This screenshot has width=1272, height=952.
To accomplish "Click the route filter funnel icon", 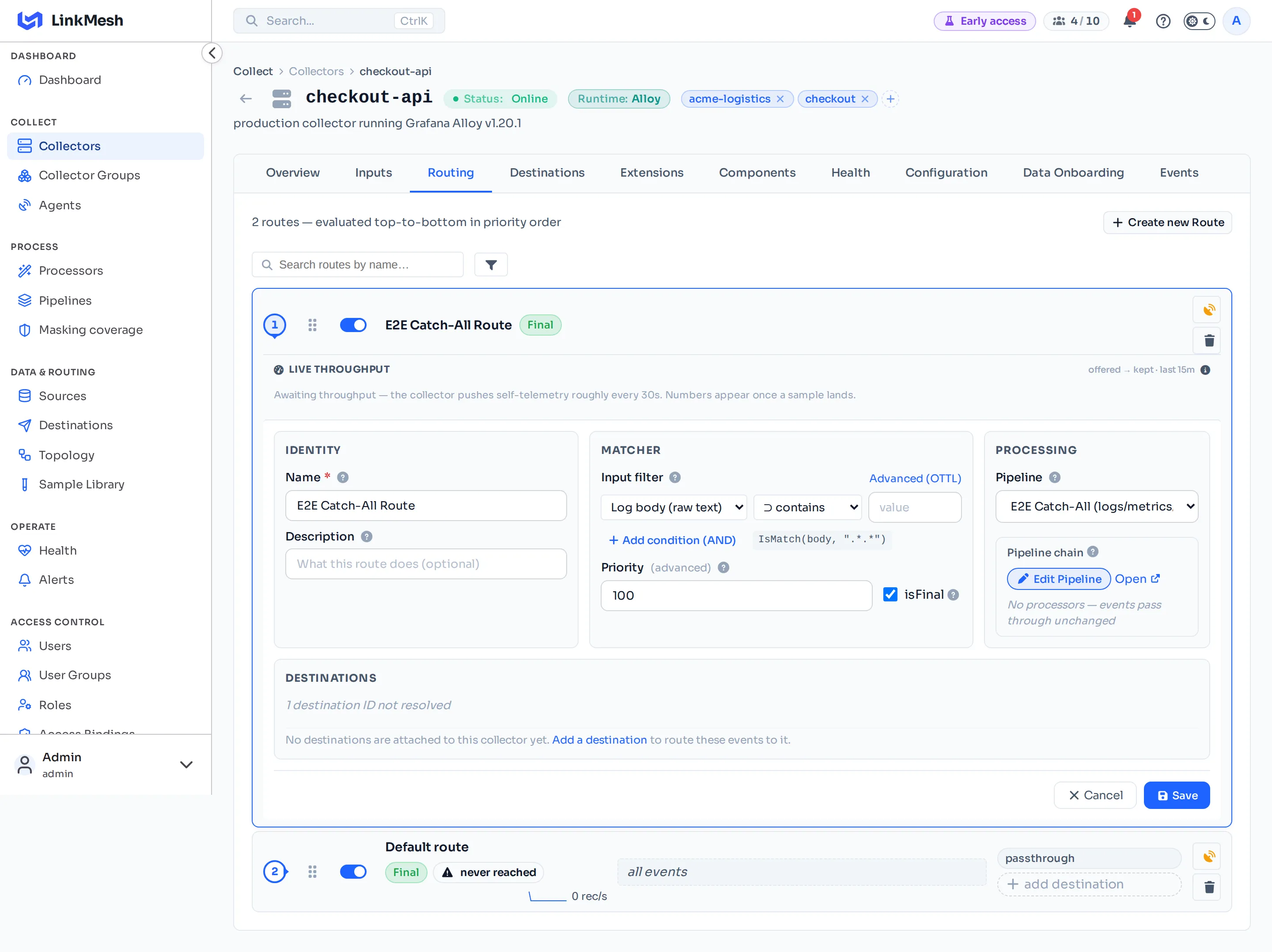I will 491,264.
